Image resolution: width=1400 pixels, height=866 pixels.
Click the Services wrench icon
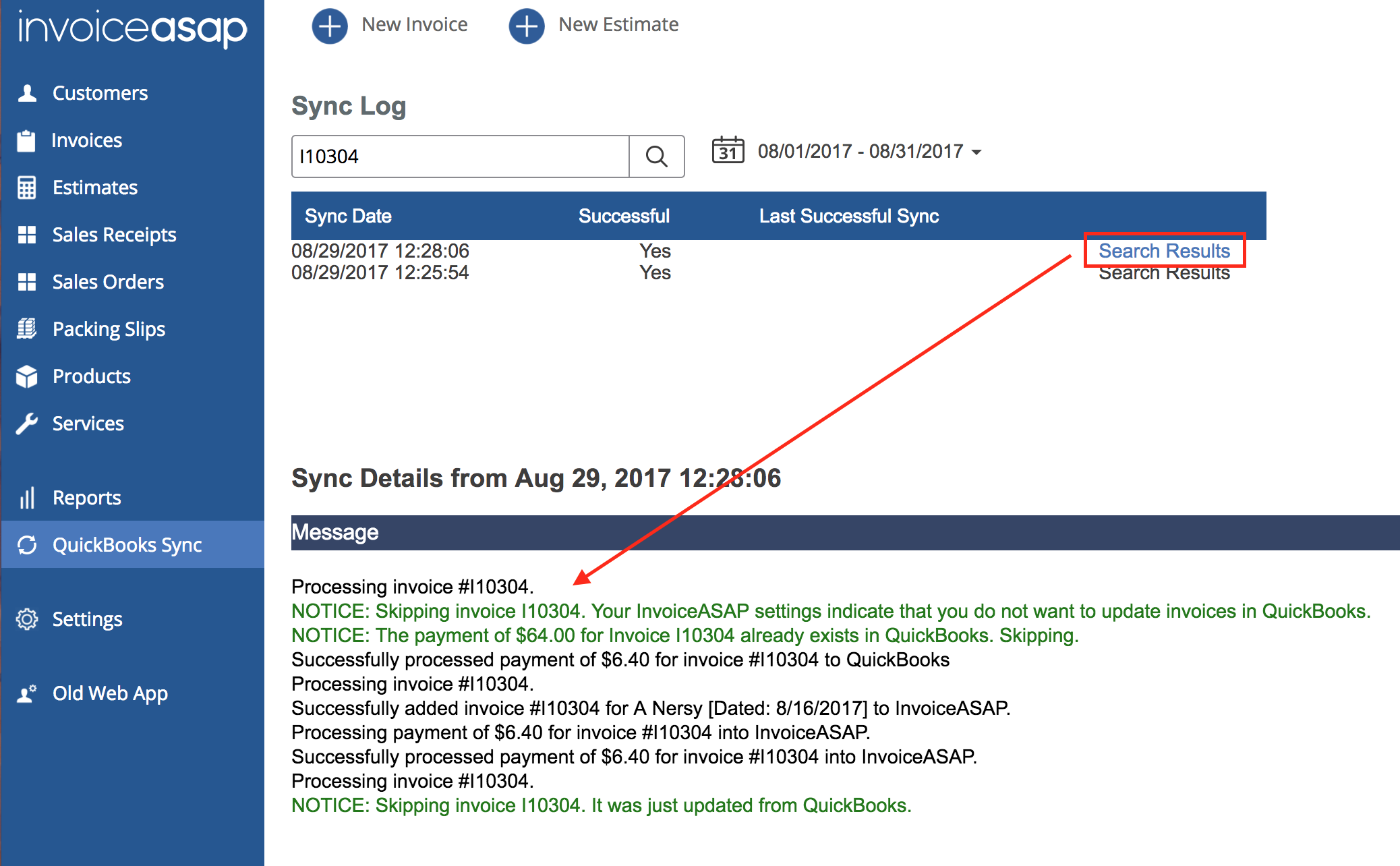tap(27, 424)
